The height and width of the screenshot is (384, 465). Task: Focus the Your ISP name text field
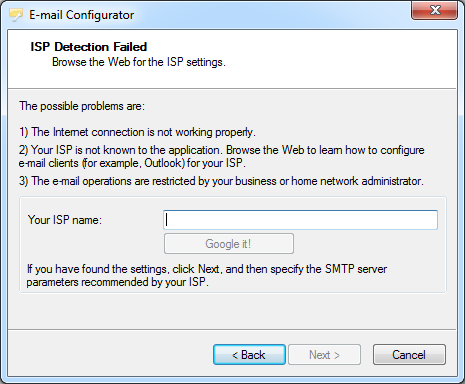click(x=300, y=220)
